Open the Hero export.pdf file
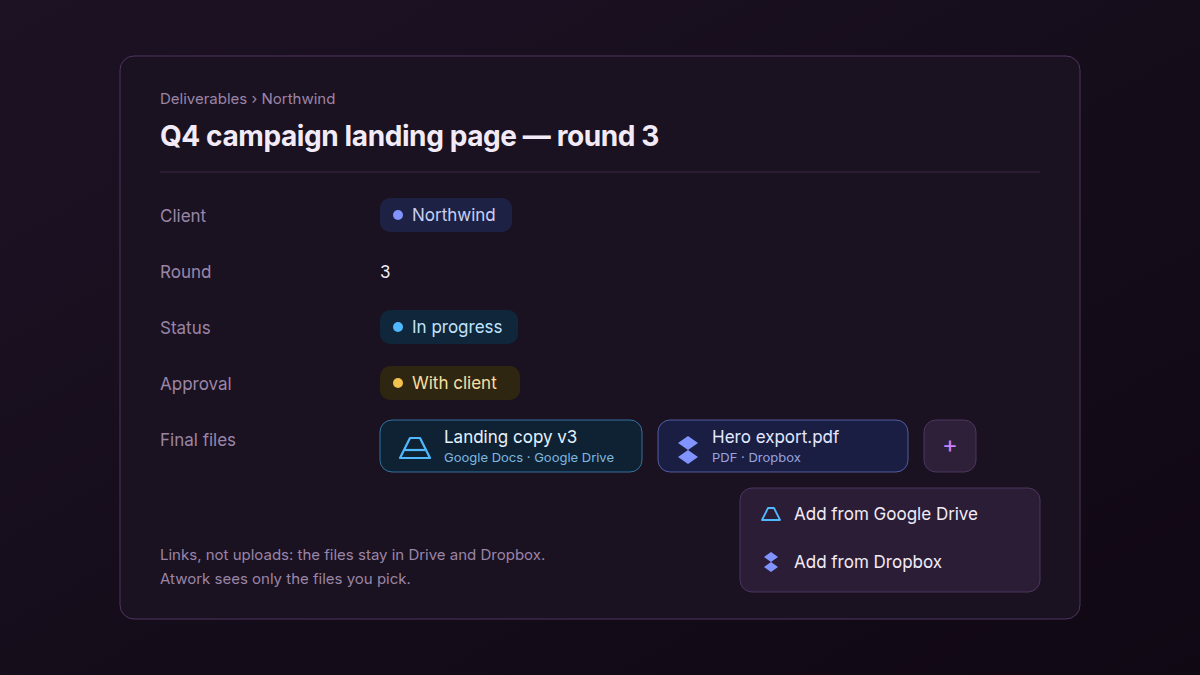 click(x=783, y=446)
